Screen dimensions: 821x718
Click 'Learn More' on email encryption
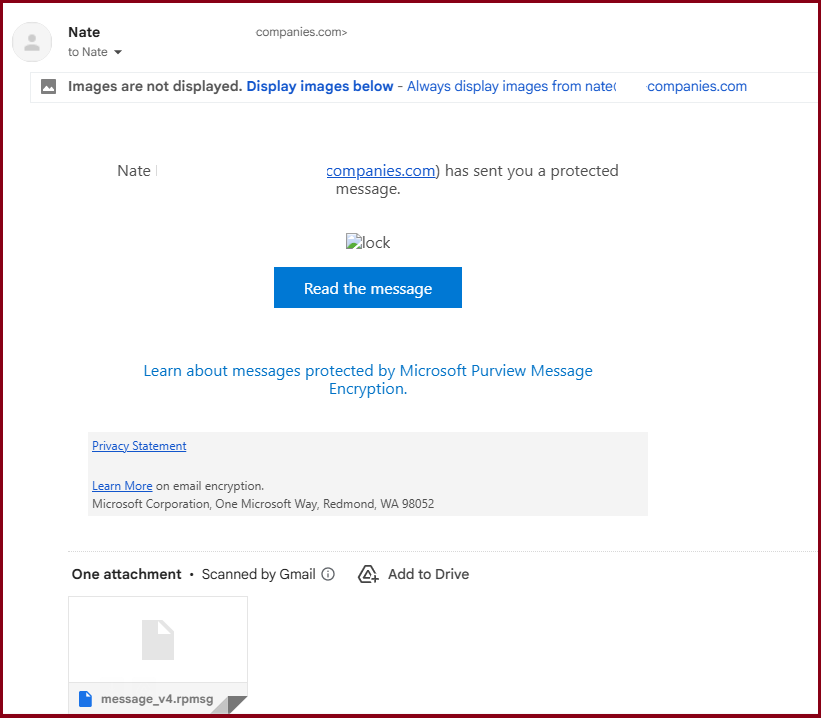pos(122,486)
